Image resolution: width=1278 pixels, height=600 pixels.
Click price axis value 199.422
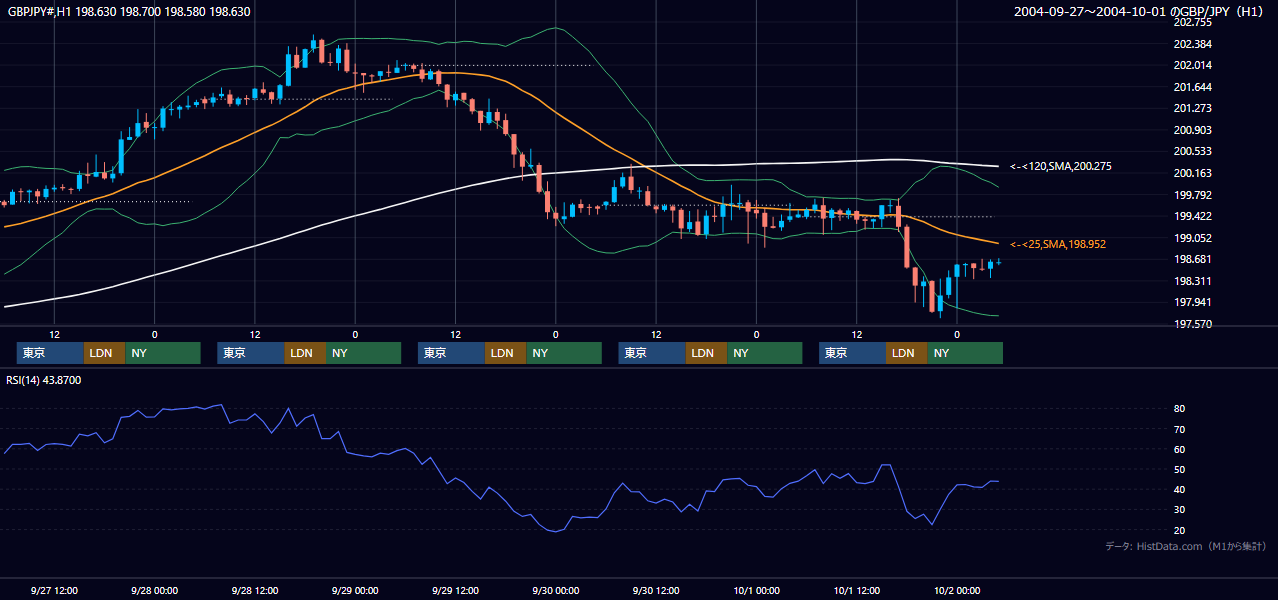click(x=1192, y=216)
